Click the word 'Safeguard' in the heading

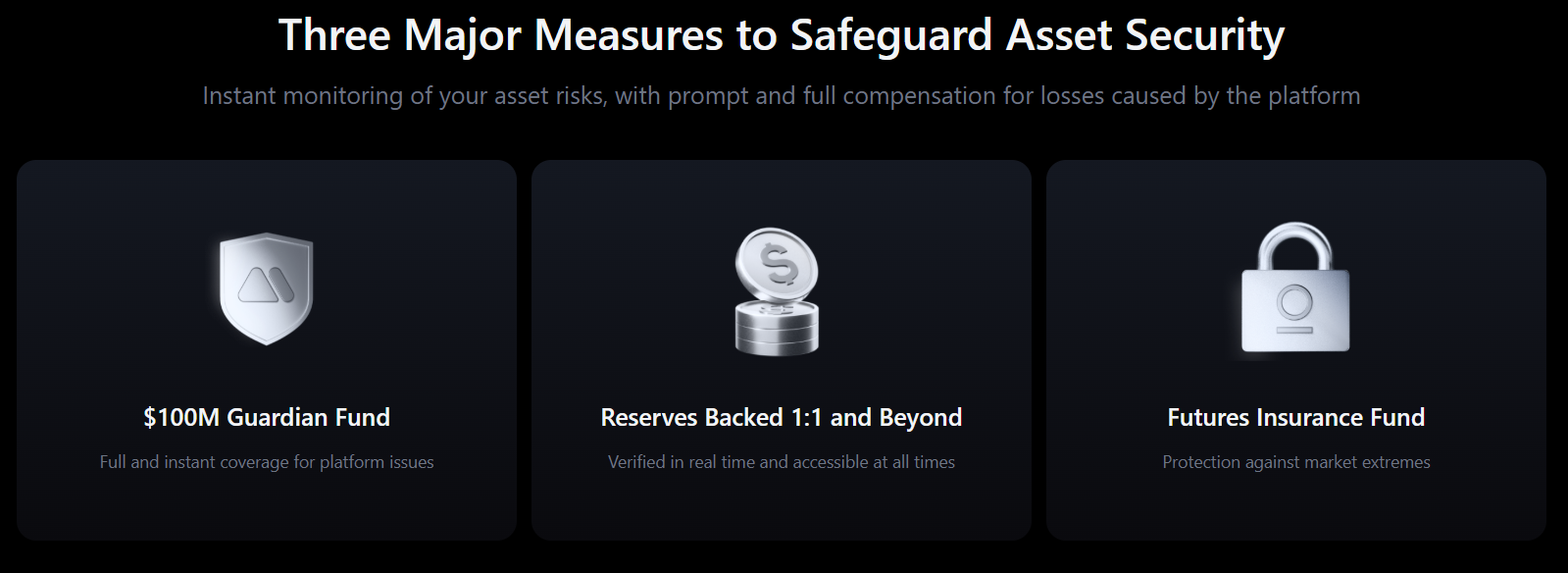click(x=891, y=35)
